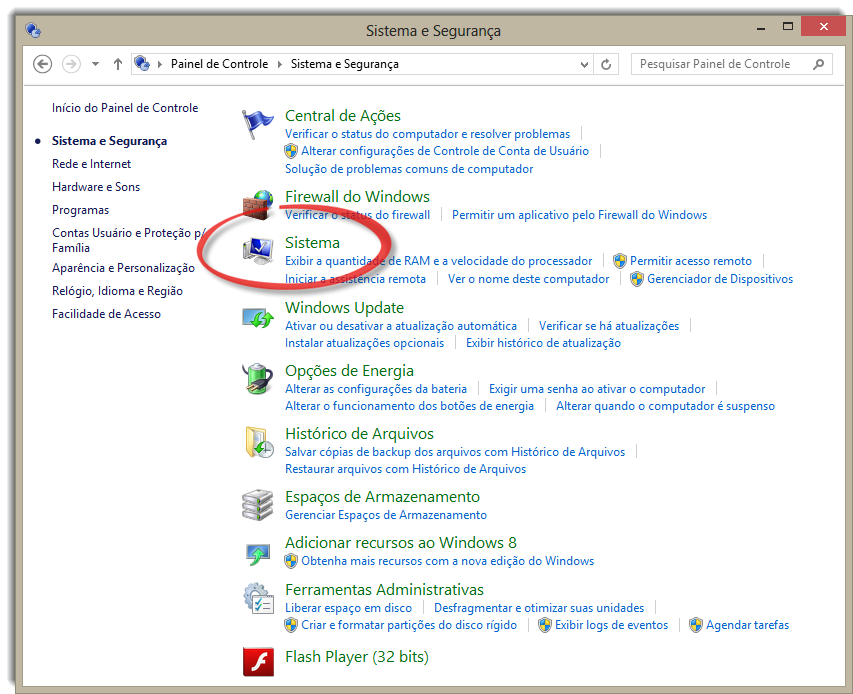Viewport: 853px width, 694px height.
Task: Open Programas category in sidebar
Action: 81,210
